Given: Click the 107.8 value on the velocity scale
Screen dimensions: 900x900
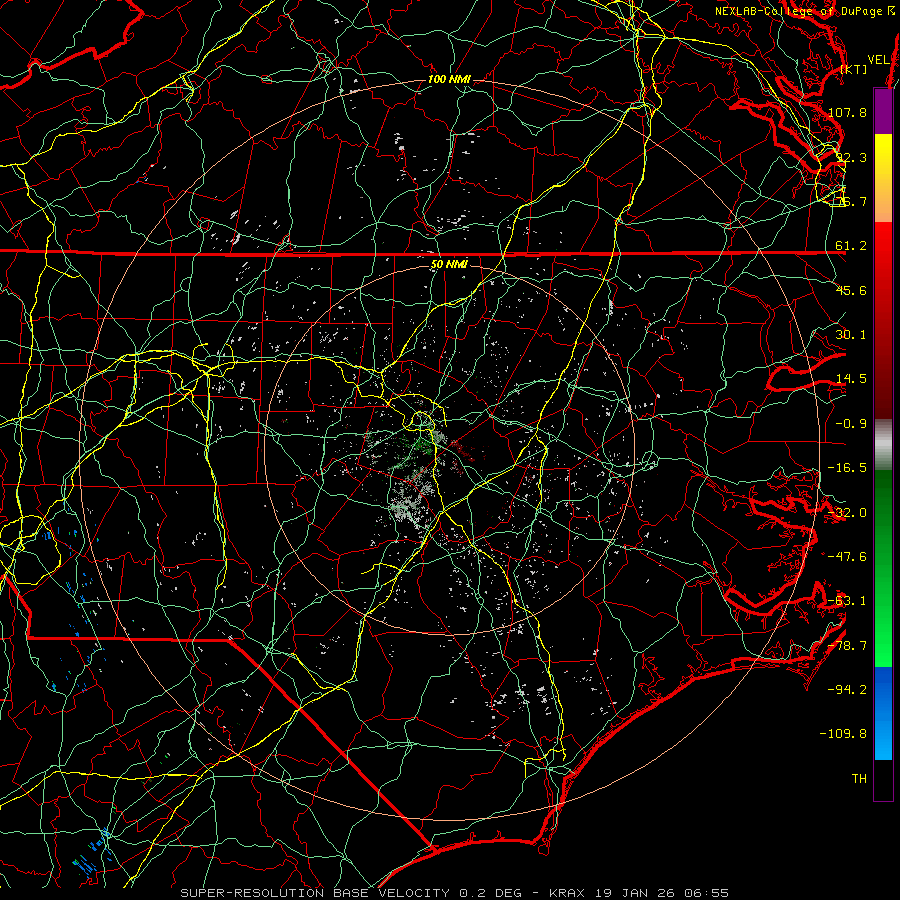Looking at the screenshot, I should [847, 112].
